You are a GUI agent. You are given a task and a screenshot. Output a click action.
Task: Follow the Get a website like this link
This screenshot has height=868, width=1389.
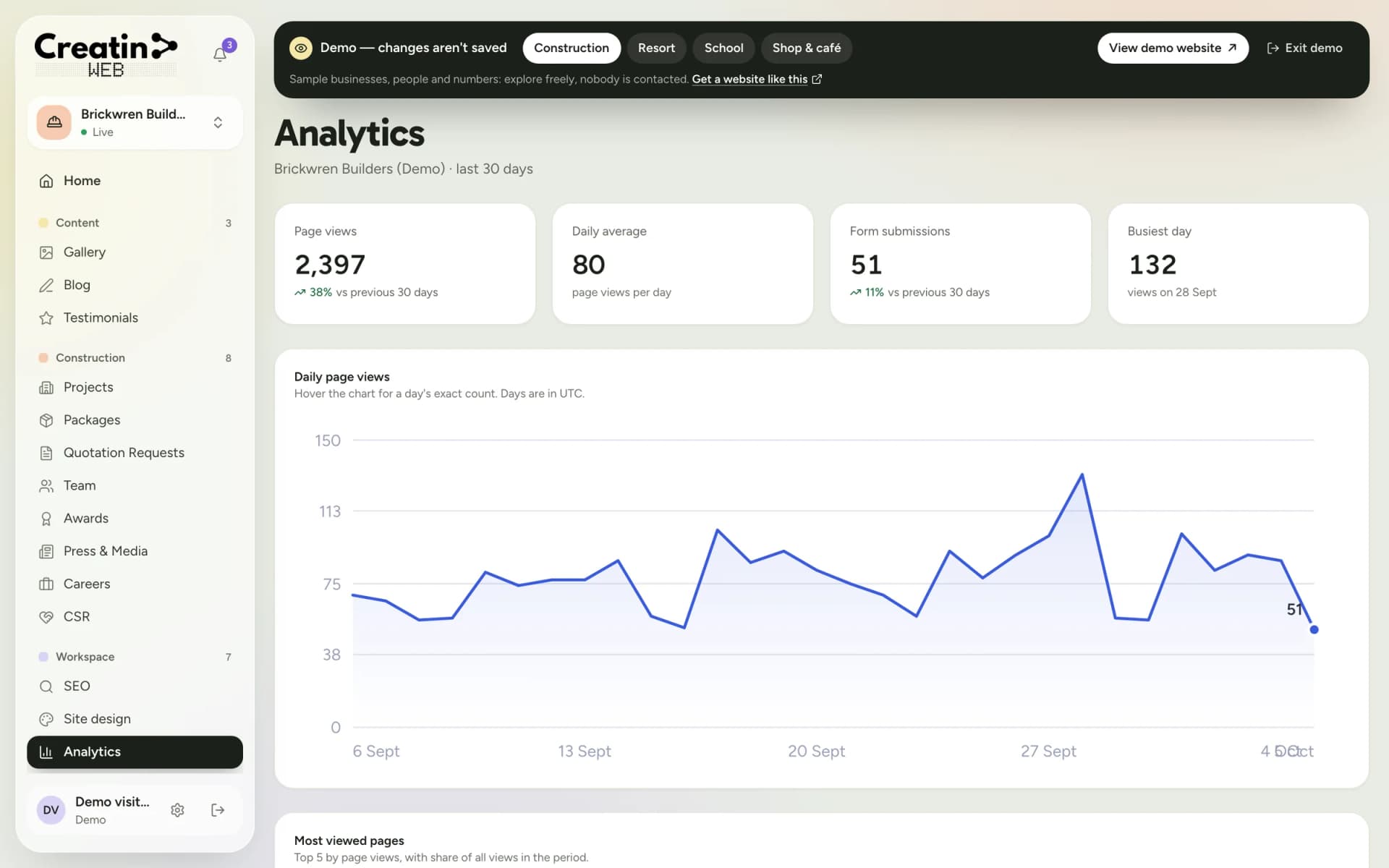tap(756, 79)
